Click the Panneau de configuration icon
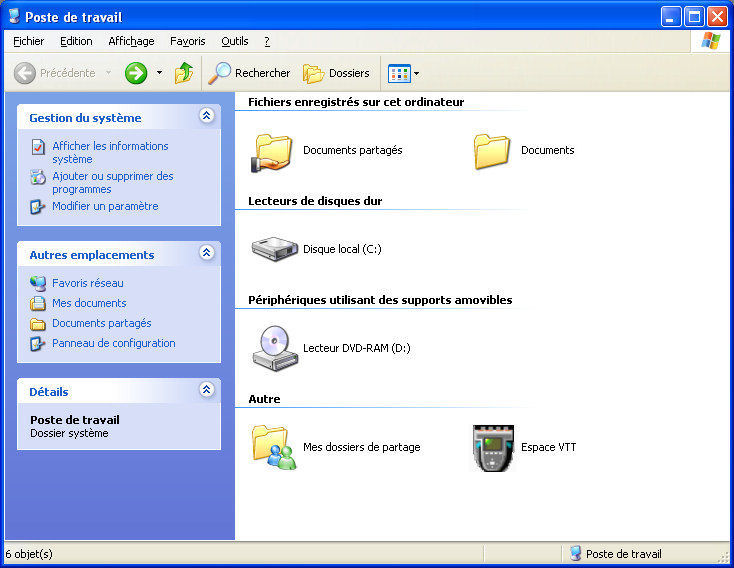Viewport: 734px width, 568px height. (x=37, y=344)
